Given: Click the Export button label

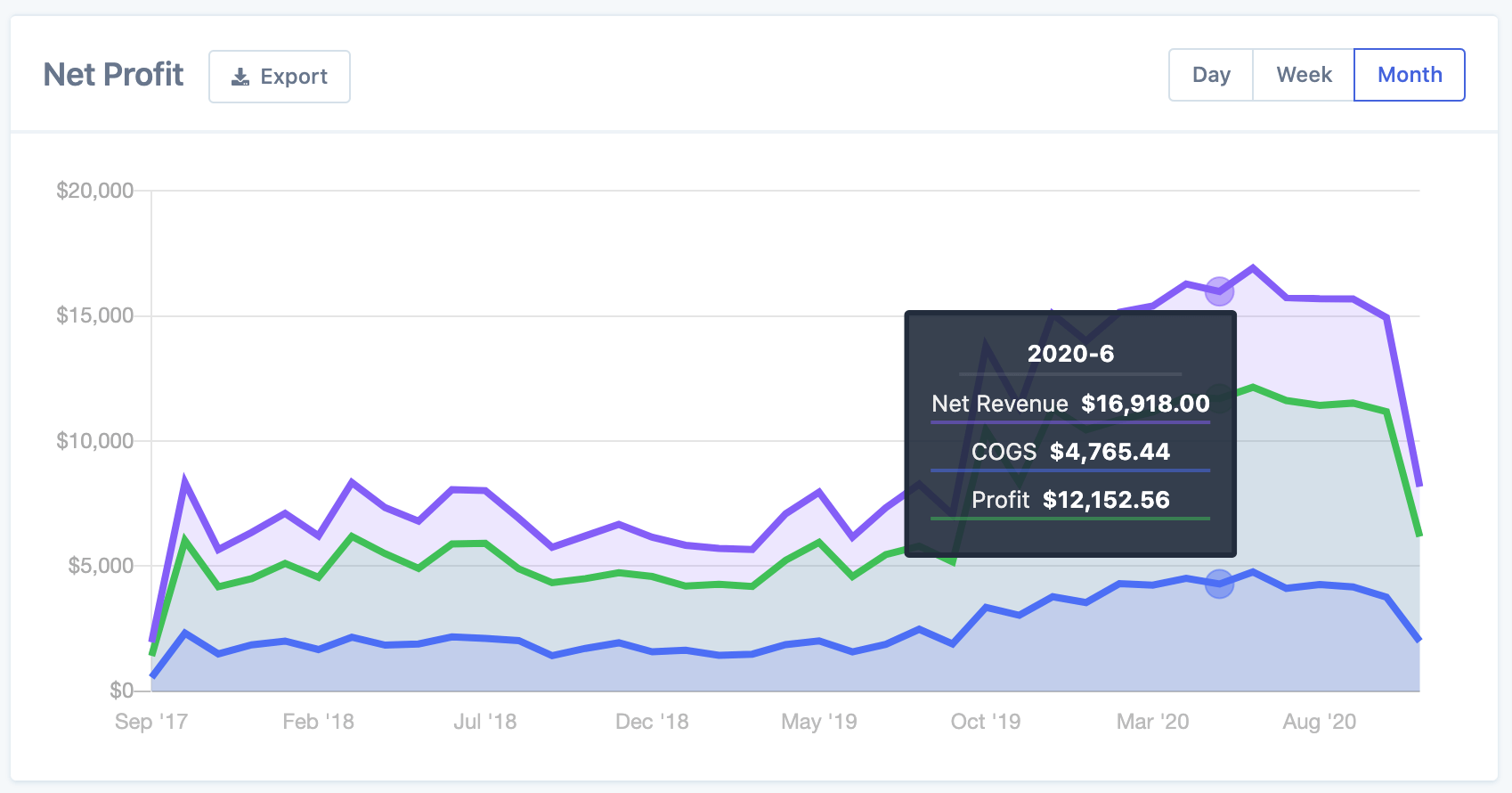Looking at the screenshot, I should [x=294, y=77].
